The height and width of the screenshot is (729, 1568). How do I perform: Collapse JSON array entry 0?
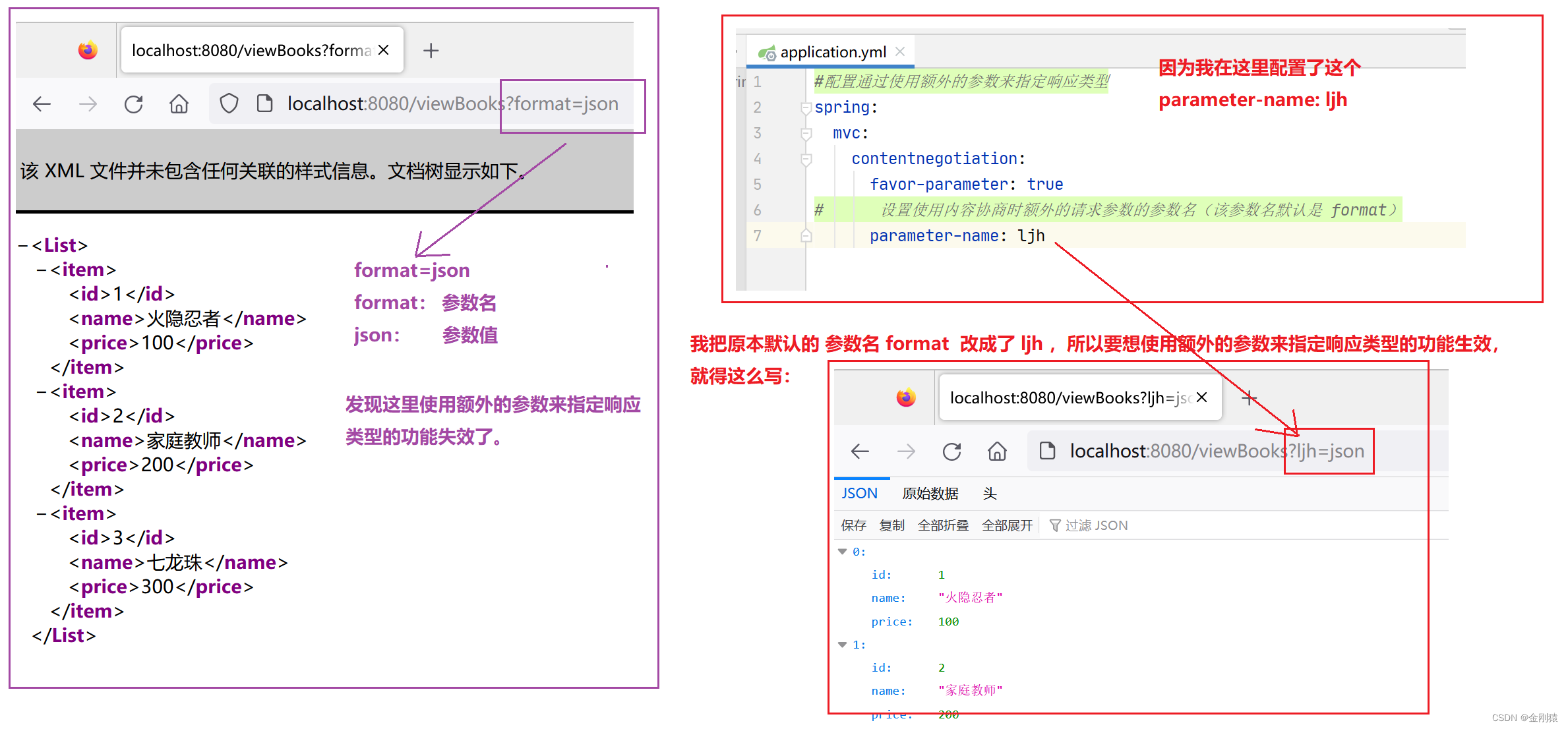[x=843, y=552]
